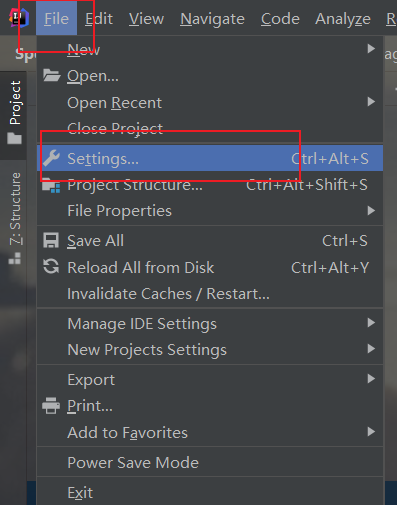Expand the New submenu arrow
This screenshot has height=505, width=397.
coord(371,49)
